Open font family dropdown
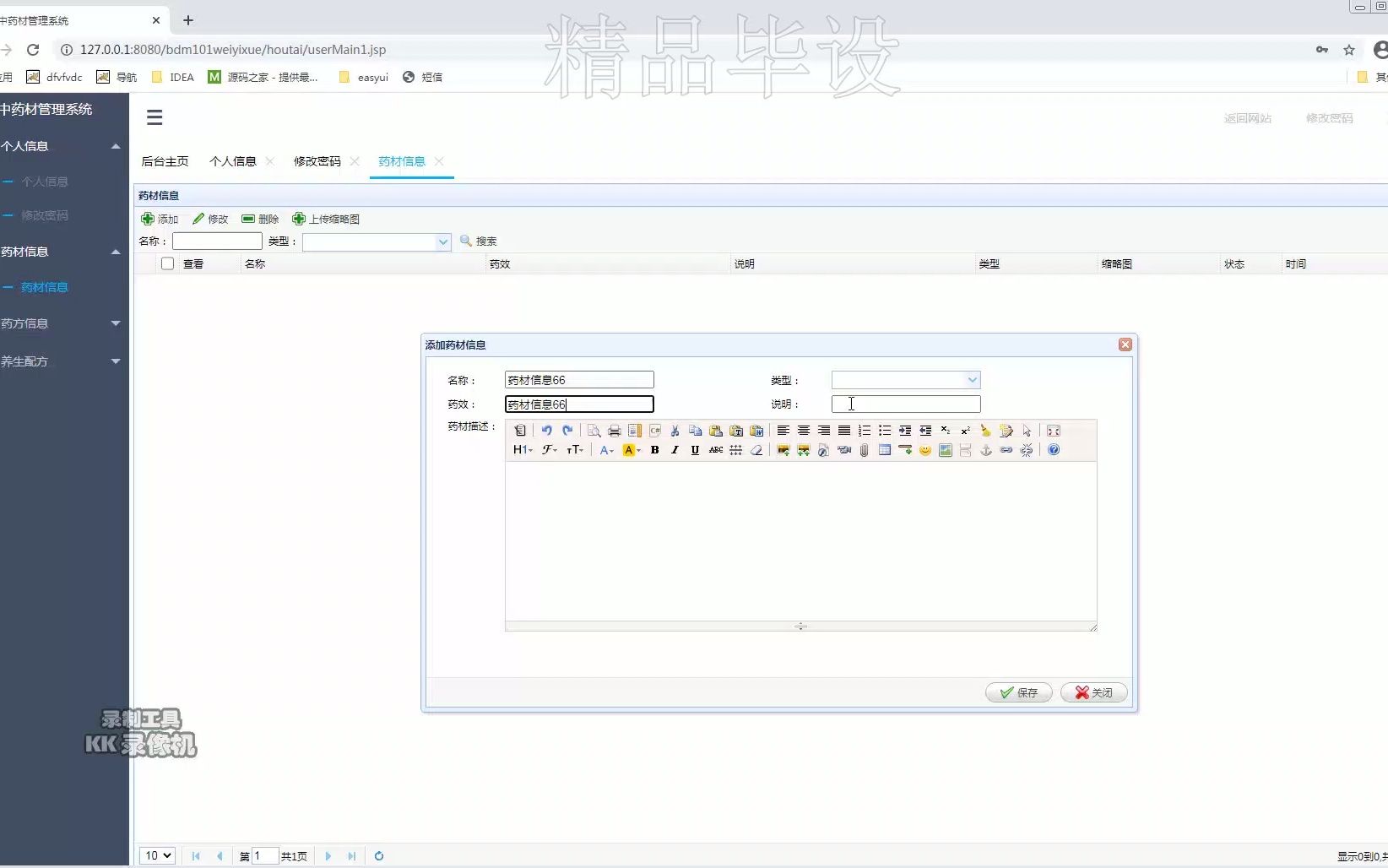 click(549, 450)
